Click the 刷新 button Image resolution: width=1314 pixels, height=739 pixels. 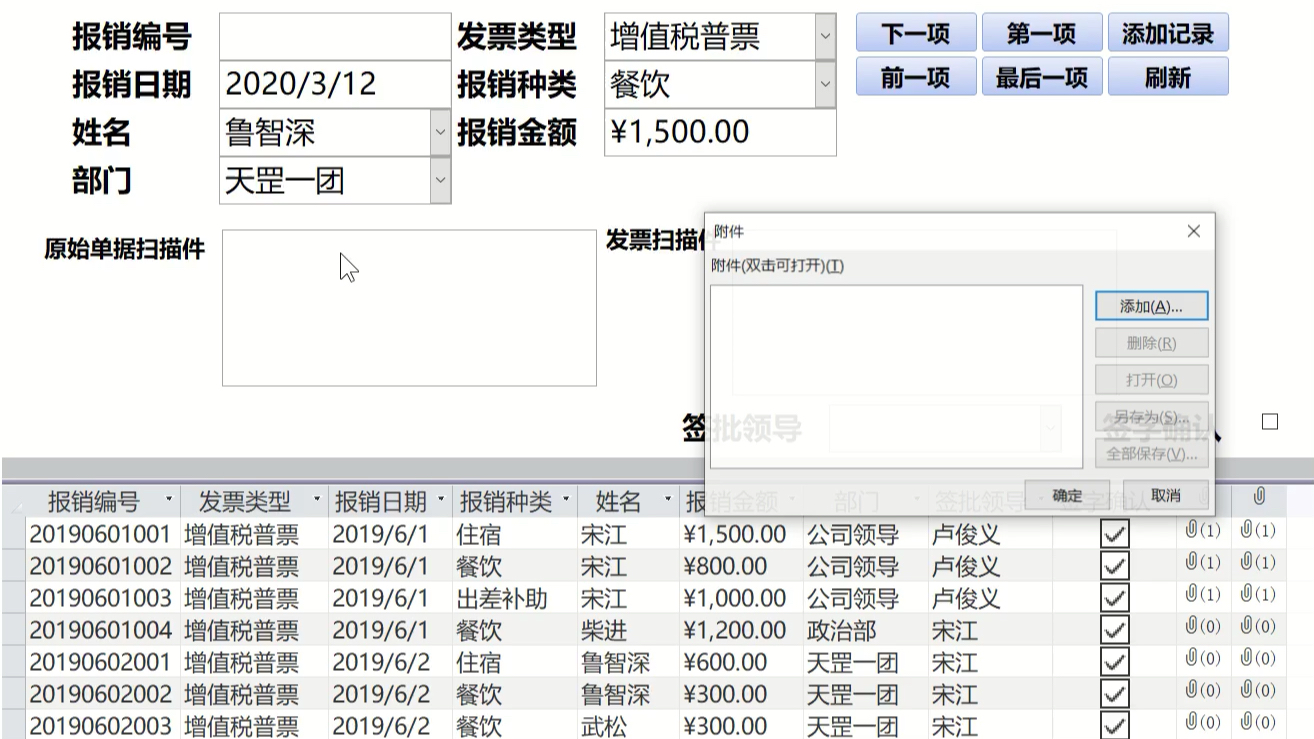pos(1168,77)
